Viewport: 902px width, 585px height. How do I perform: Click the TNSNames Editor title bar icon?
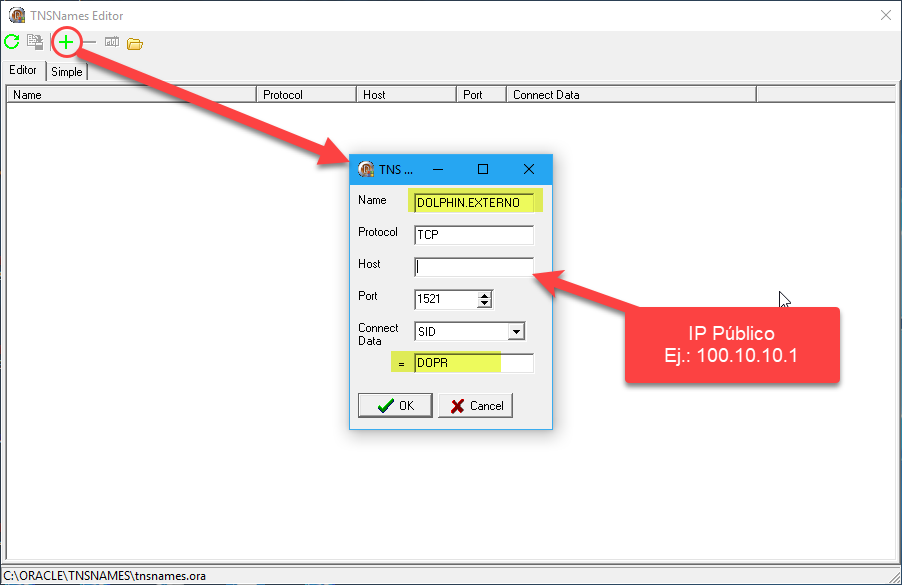pos(17,16)
